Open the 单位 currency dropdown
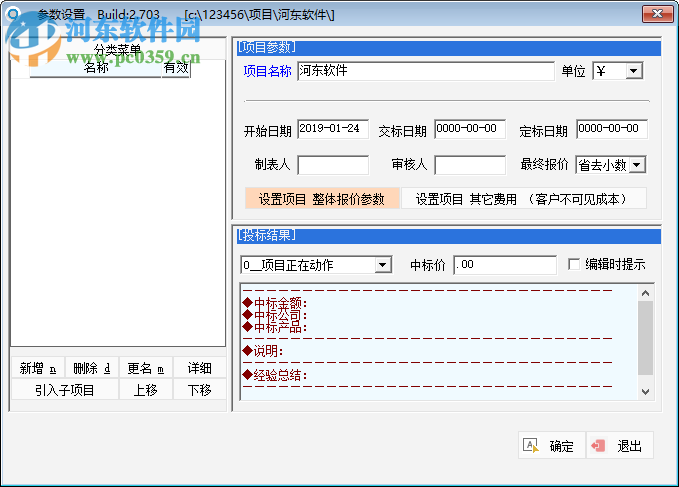 [x=634, y=71]
